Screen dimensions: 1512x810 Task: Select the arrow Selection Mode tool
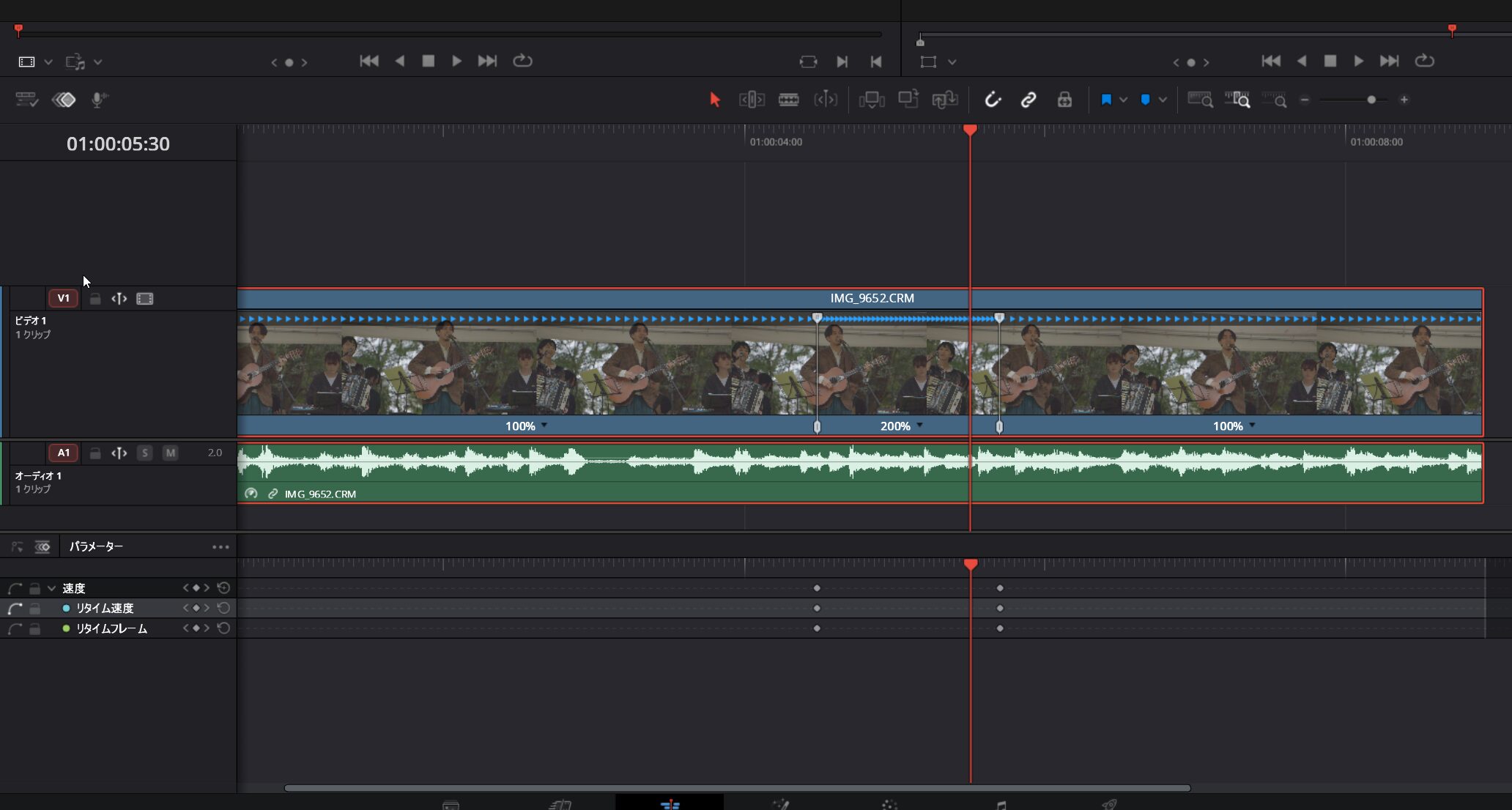click(715, 100)
